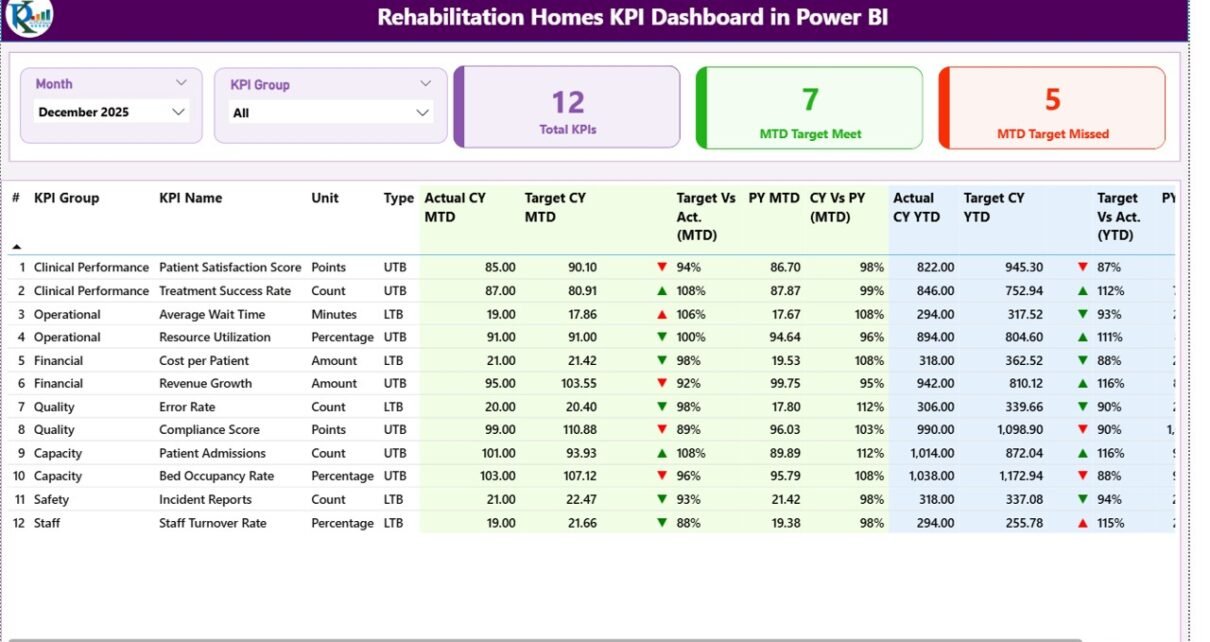
Task: Sort by the Actual CY MTD column header
Action: point(455,207)
